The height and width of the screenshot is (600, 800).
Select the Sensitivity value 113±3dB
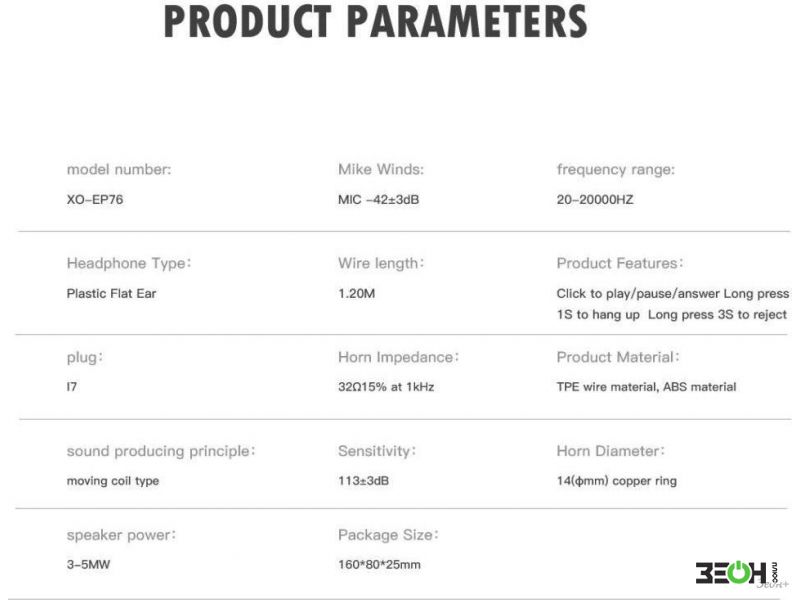pyautogui.click(x=363, y=481)
